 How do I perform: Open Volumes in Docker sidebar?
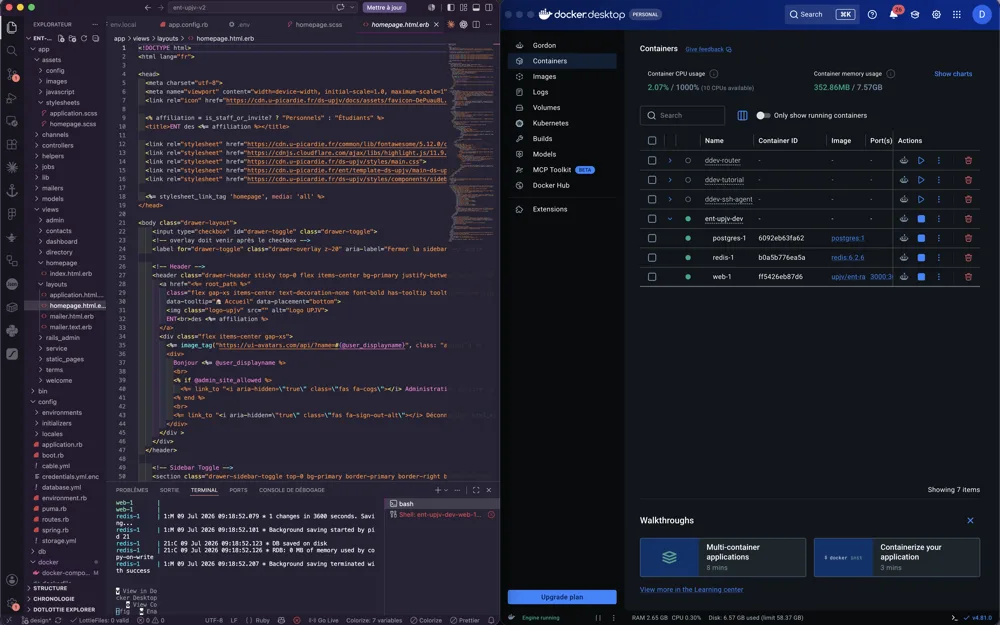coord(562,108)
